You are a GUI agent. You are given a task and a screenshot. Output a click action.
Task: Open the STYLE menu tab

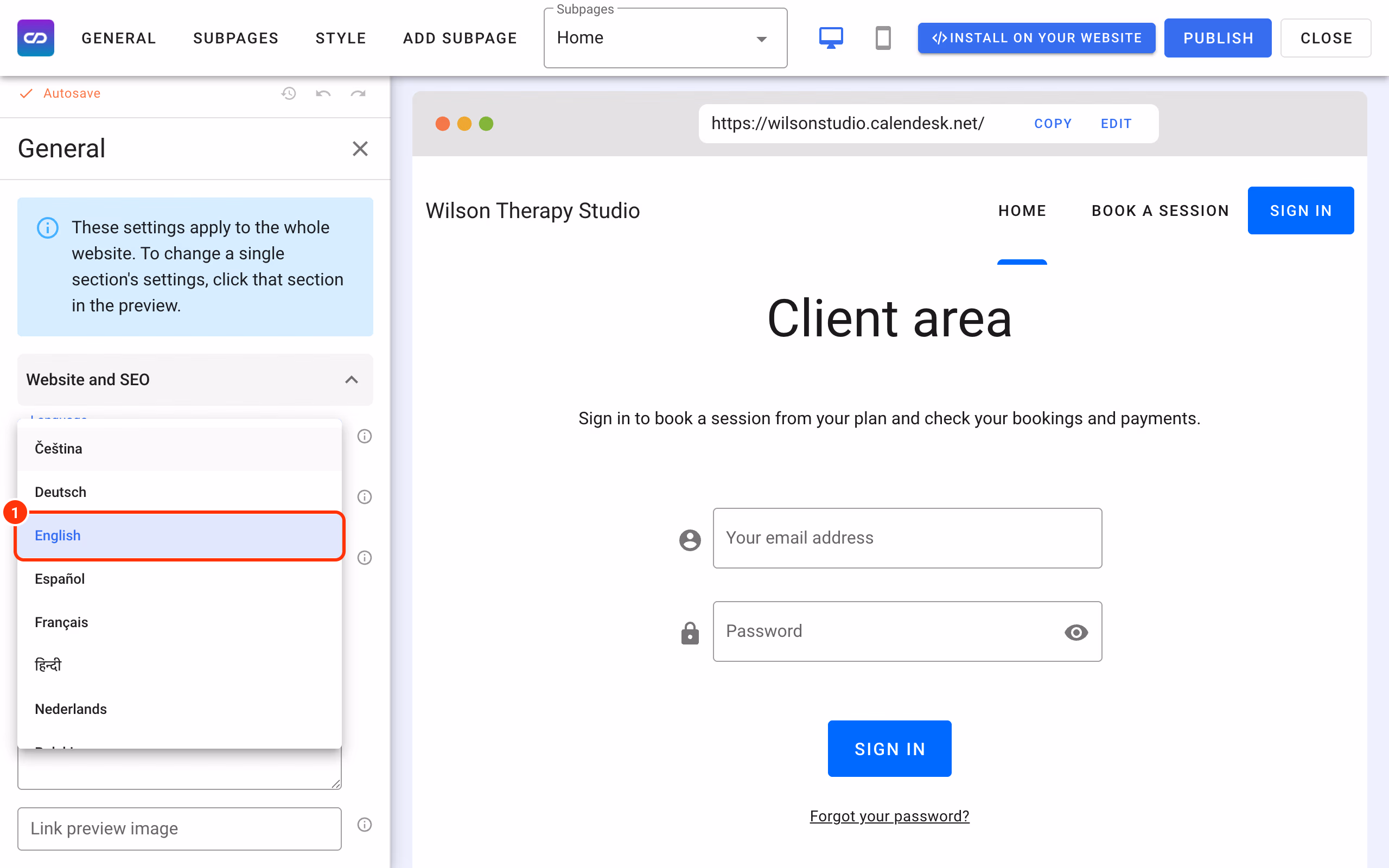coord(341,38)
